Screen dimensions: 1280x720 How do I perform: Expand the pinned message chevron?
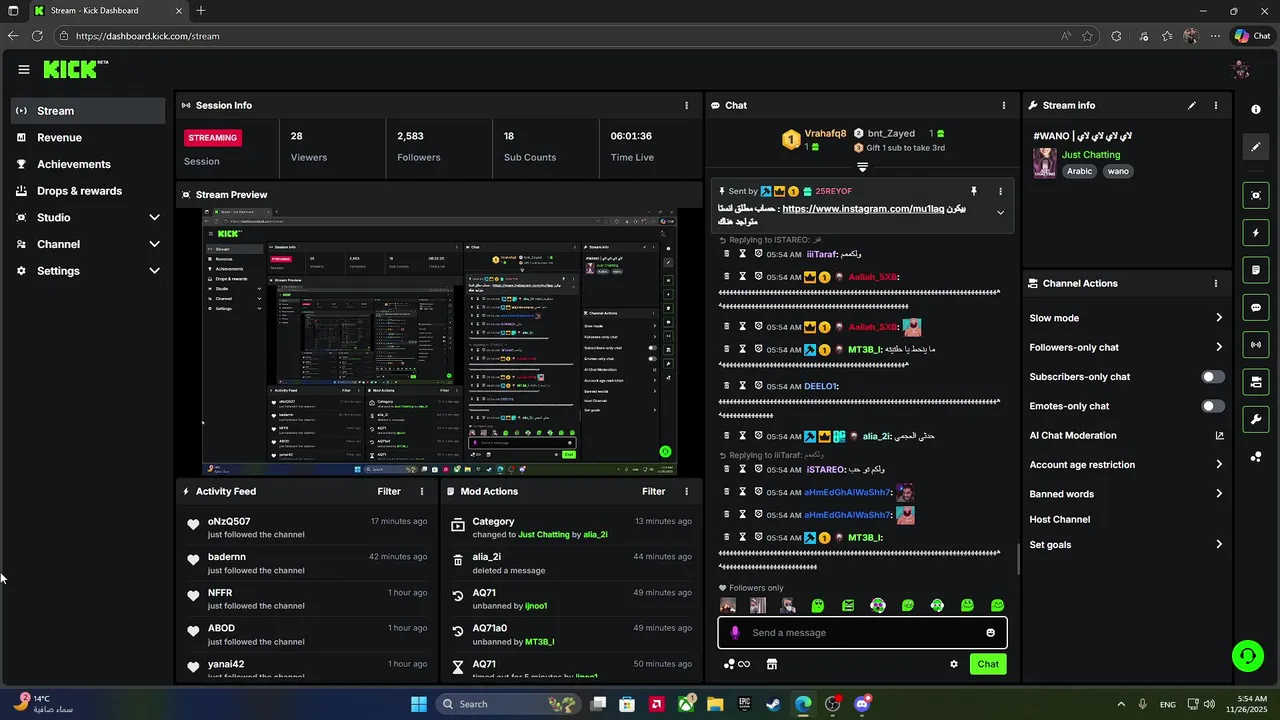point(1000,212)
